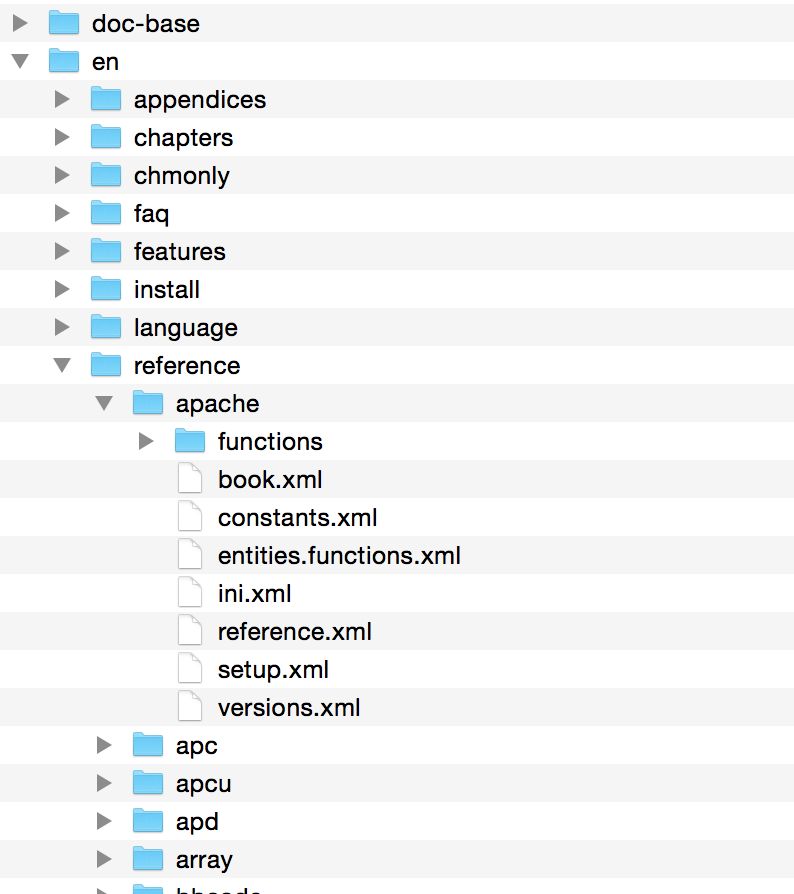Collapse the apache folder triangle
The height and width of the screenshot is (894, 794).
pos(104,403)
